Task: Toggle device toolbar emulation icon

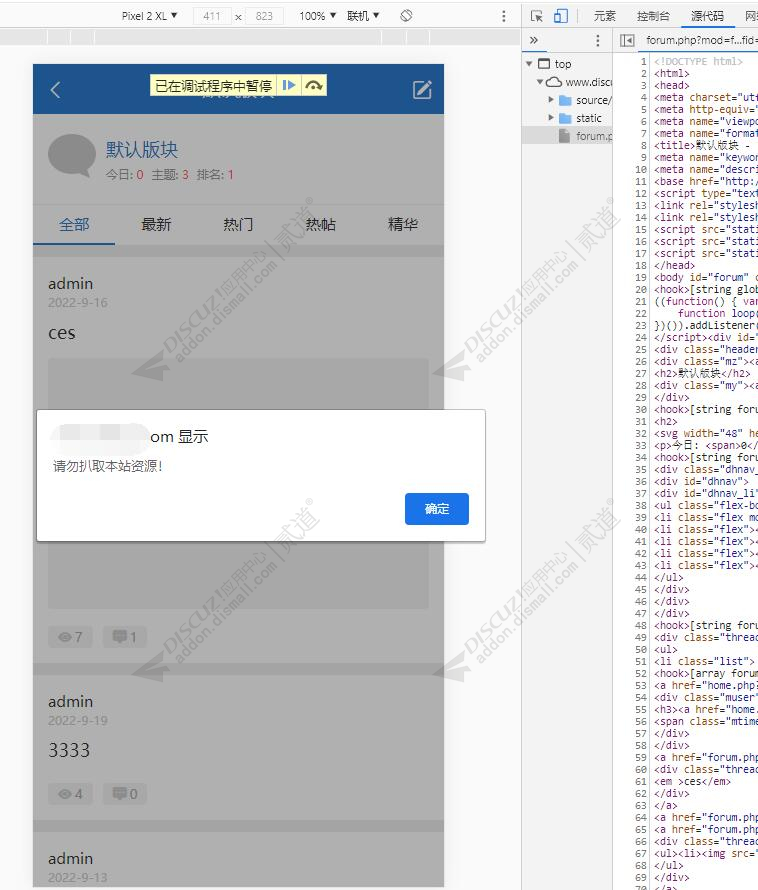Action: tap(561, 16)
